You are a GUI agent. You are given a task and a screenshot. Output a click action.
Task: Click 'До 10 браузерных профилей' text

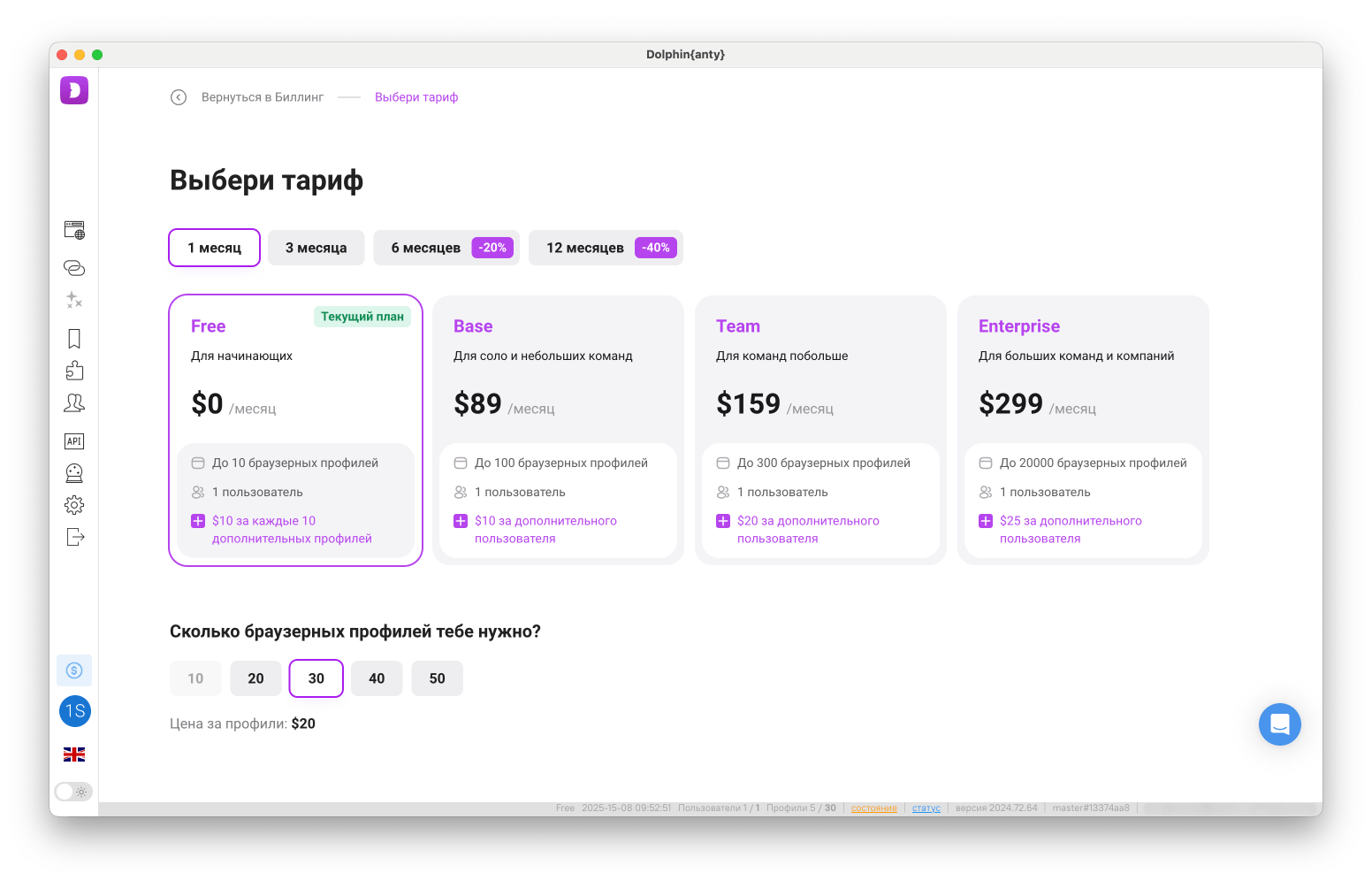click(295, 463)
